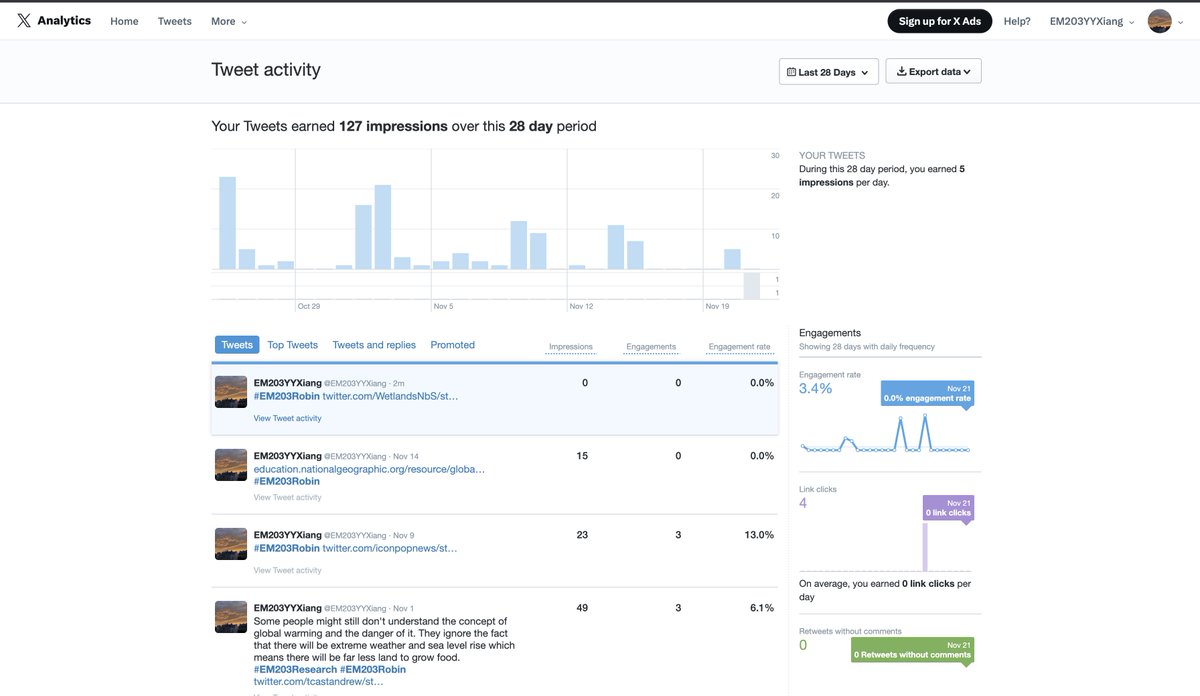Click the link clicks spike bar
This screenshot has width=1200, height=696.
[x=925, y=546]
